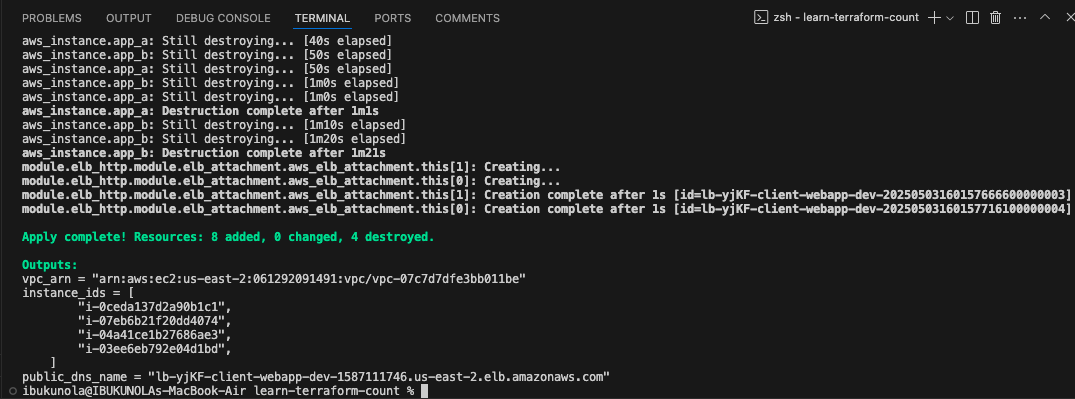Click the zsh terminal shell icon

tap(760, 18)
